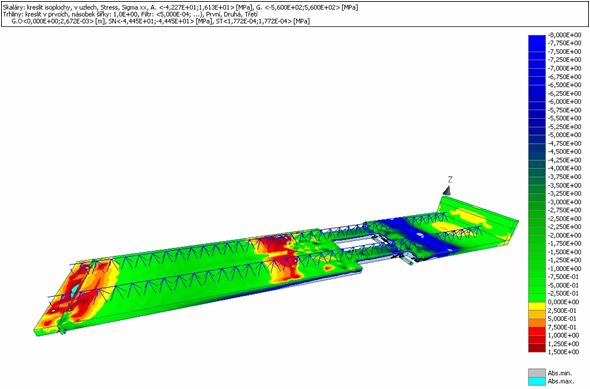The width and height of the screenshot is (590, 389).
Task: Click the Abs.min. legend text
Action: [560, 373]
